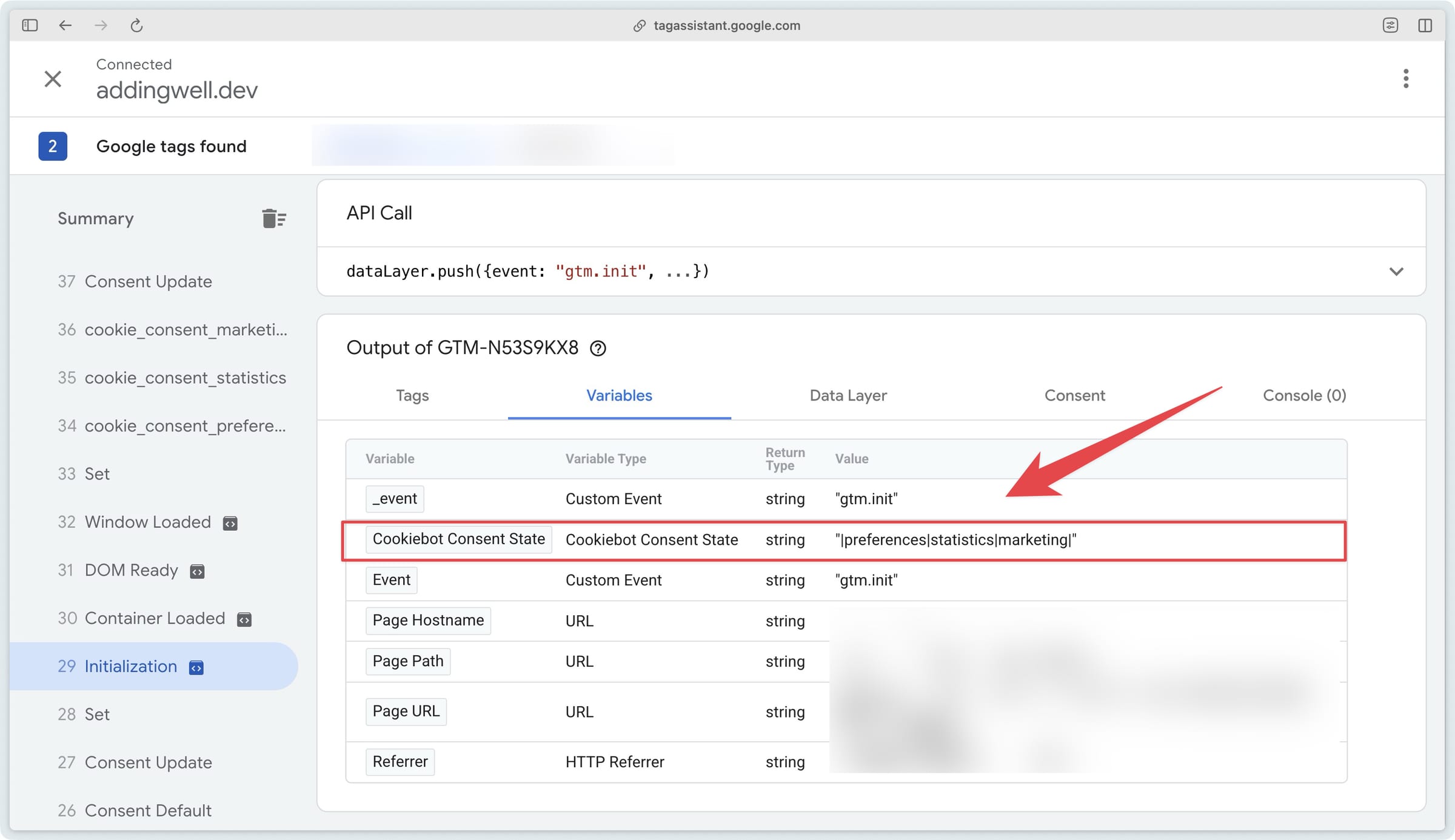This screenshot has width=1455, height=840.
Task: Select event 29 Initialization
Action: click(153, 666)
